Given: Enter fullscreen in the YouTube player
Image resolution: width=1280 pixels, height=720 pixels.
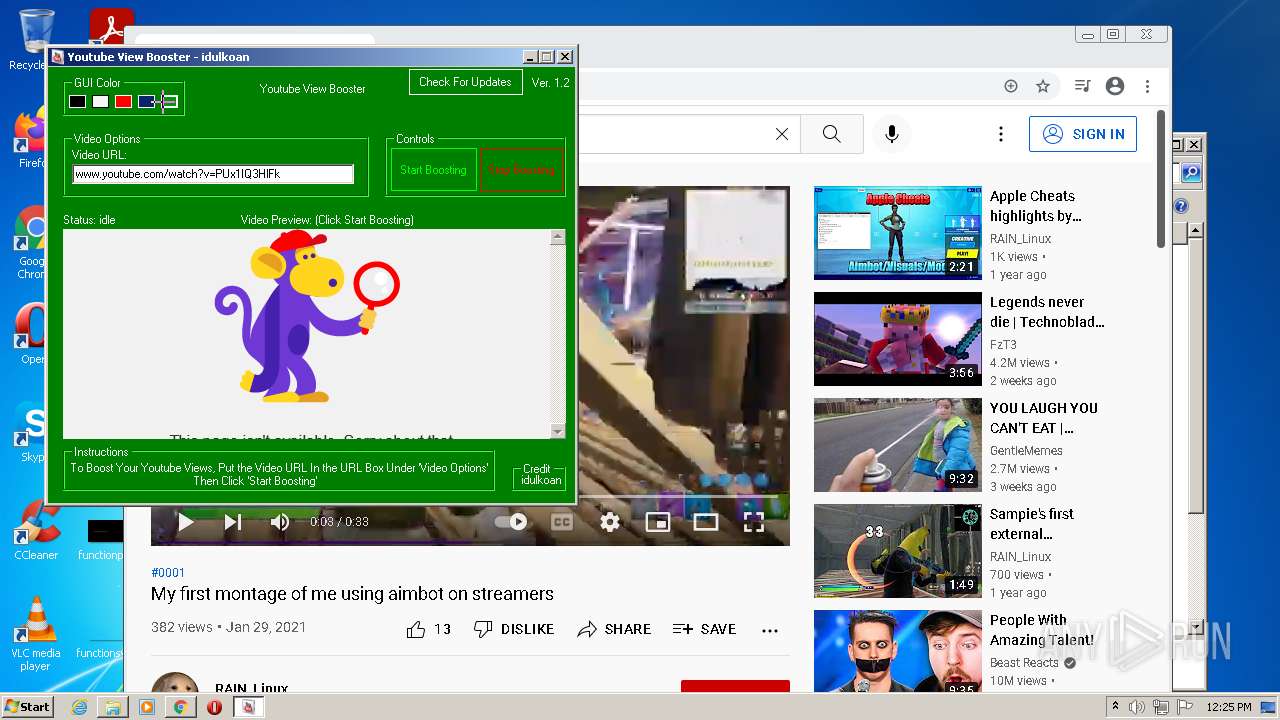Looking at the screenshot, I should [x=754, y=522].
